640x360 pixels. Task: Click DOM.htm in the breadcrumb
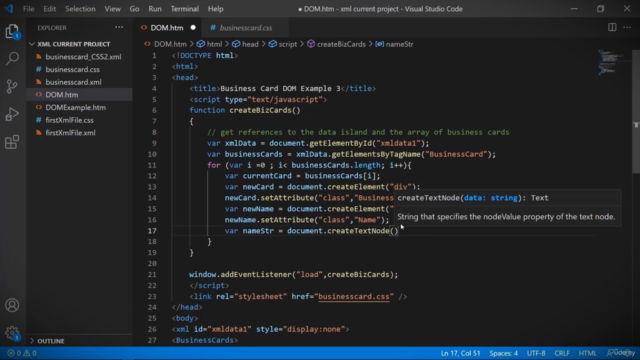(x=170, y=44)
